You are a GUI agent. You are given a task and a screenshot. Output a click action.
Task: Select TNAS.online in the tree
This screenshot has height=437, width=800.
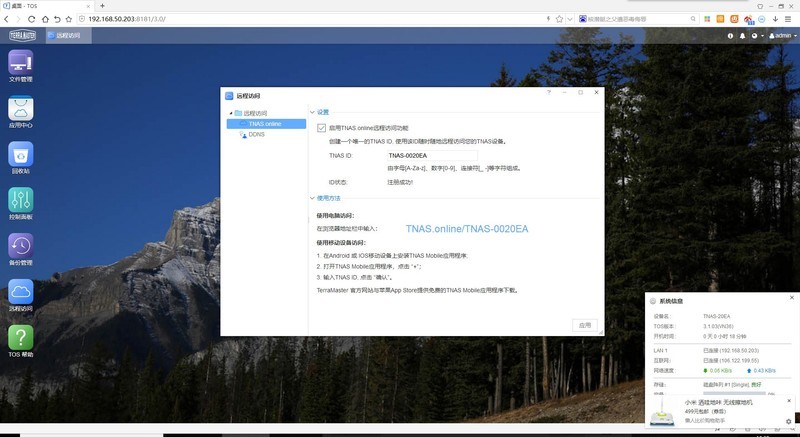coord(266,124)
